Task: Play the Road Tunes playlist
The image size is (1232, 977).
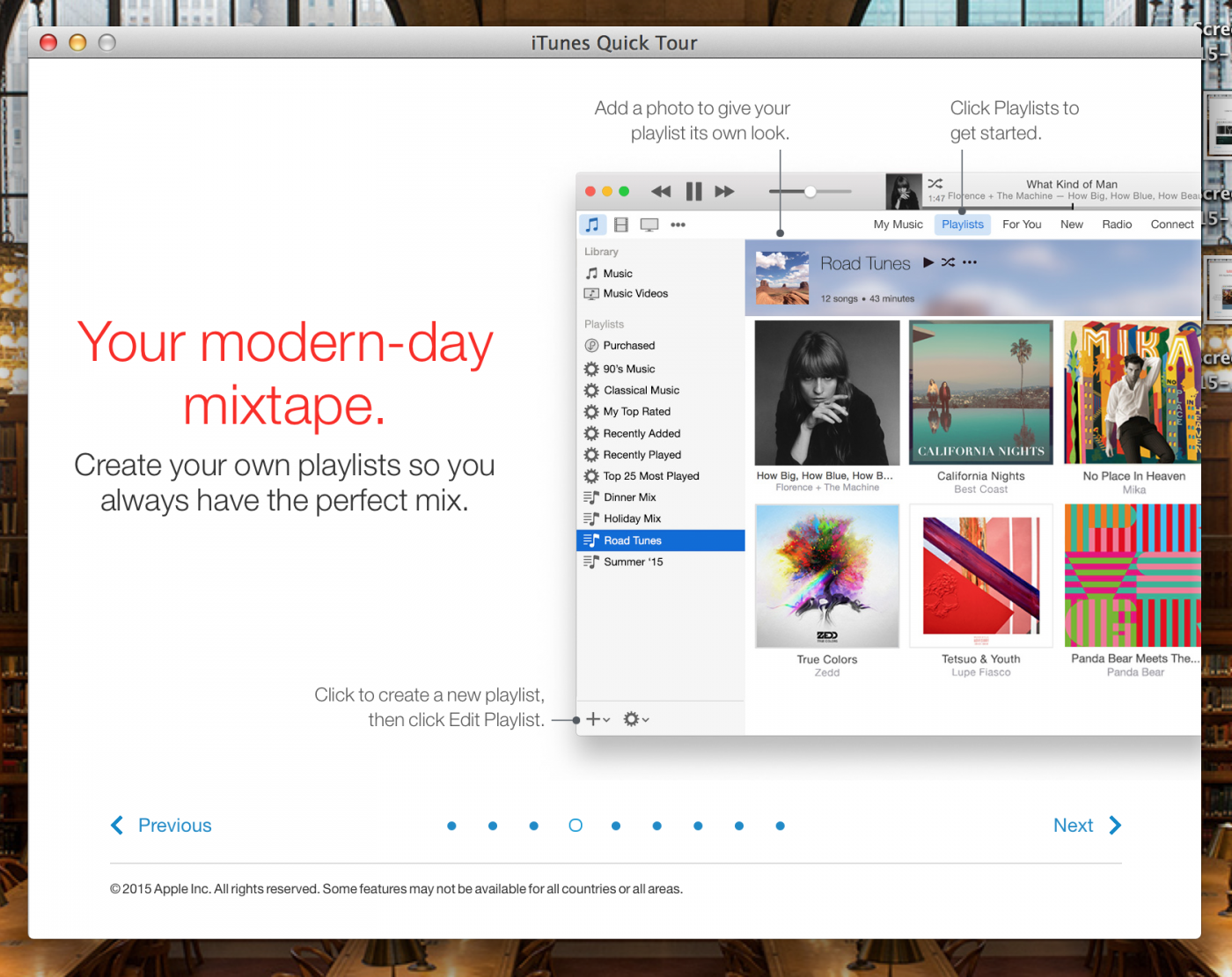Action: pyautogui.click(x=928, y=262)
